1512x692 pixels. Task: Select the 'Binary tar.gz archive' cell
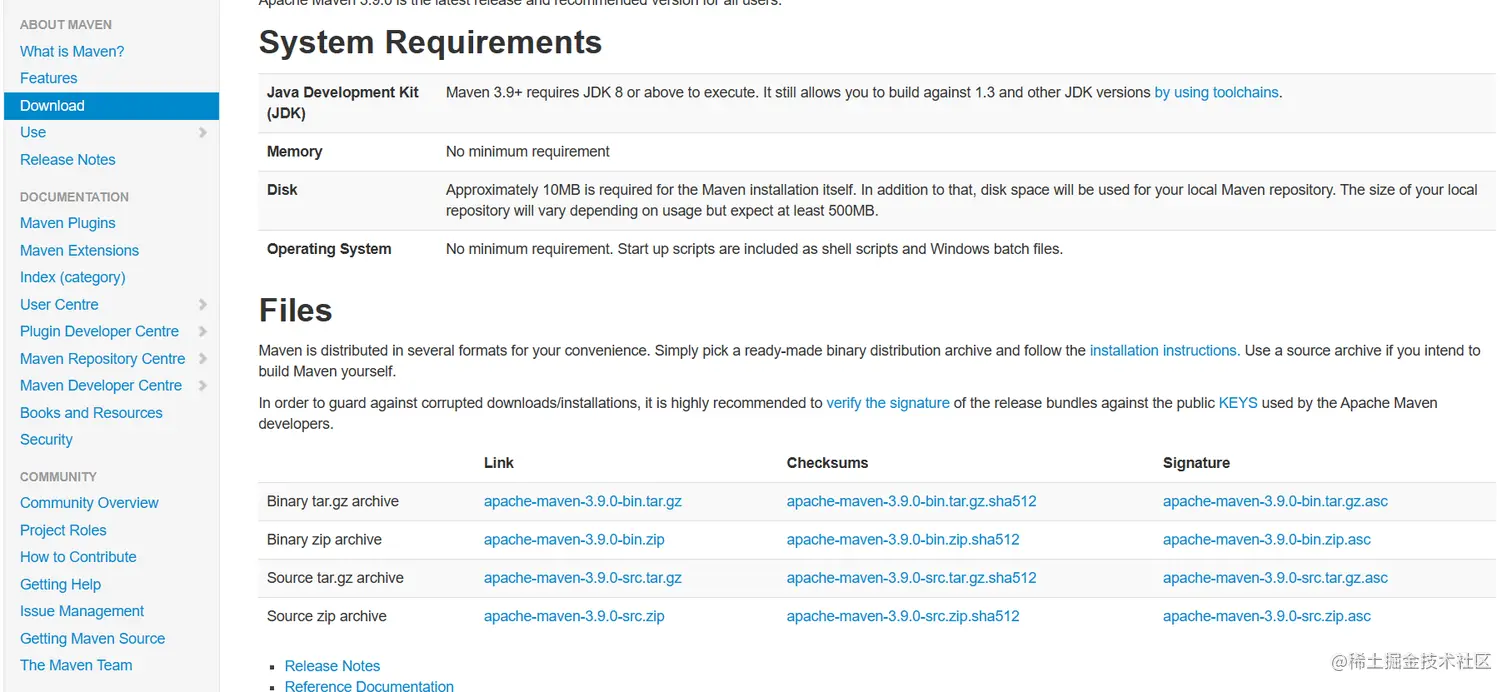(x=333, y=501)
